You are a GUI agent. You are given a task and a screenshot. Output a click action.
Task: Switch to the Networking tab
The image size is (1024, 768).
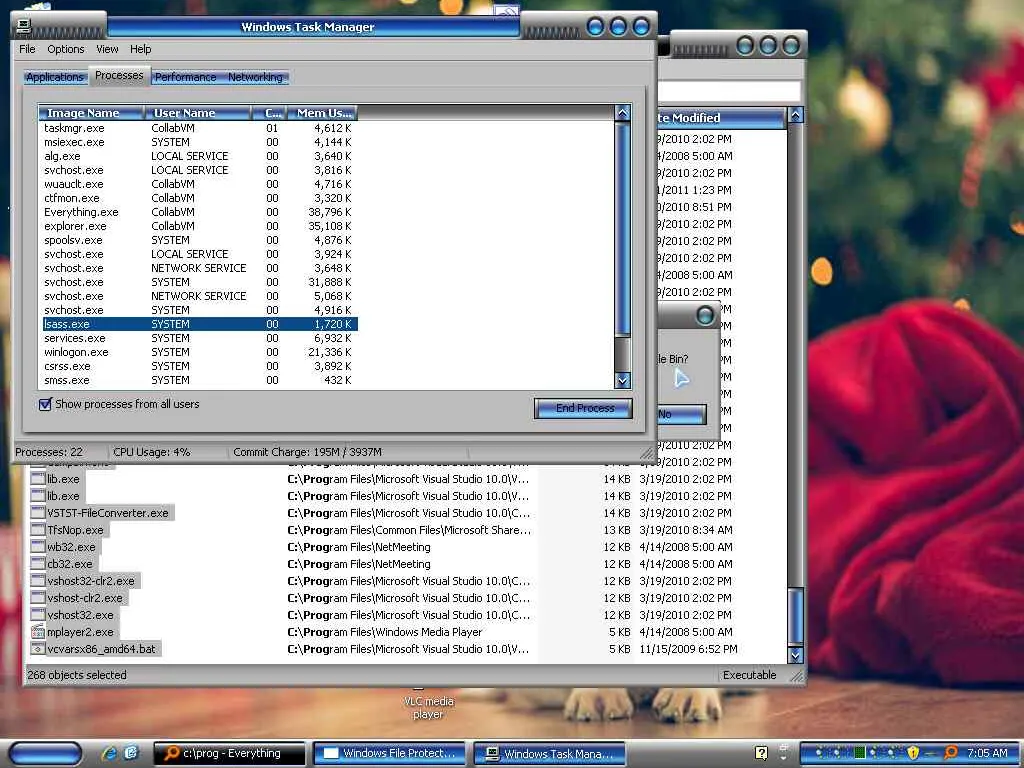[x=255, y=77]
